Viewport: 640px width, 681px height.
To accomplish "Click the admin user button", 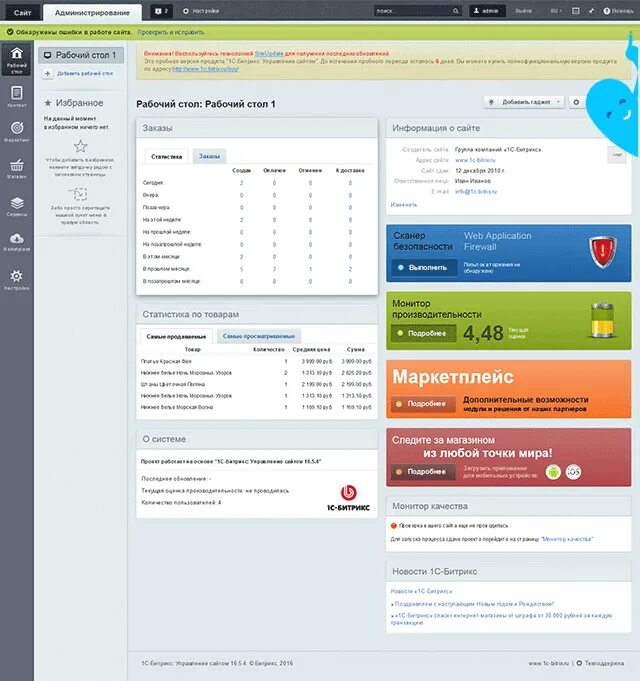I will [487, 11].
